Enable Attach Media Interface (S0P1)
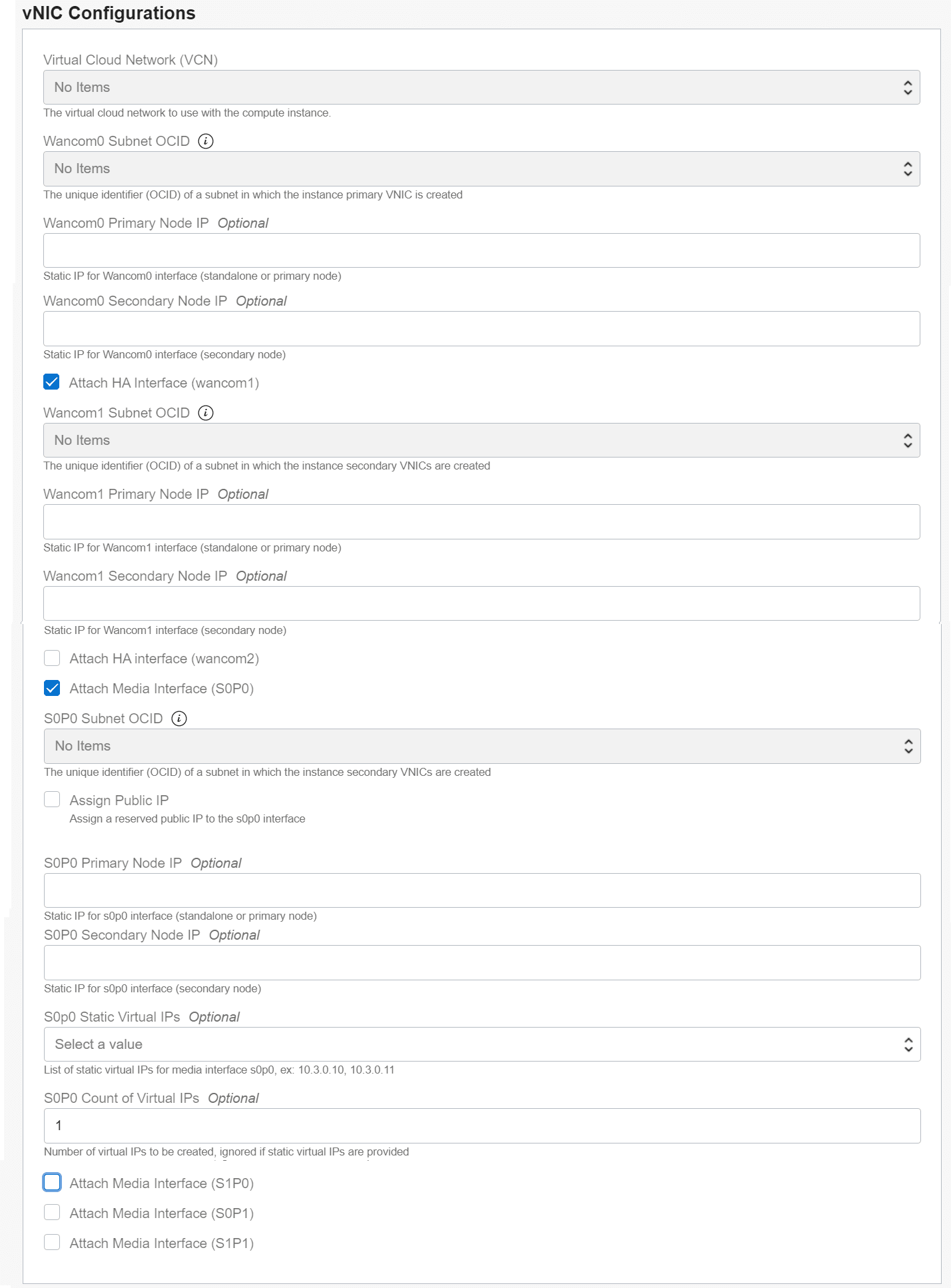The width and height of the screenshot is (951, 1288). click(52, 1212)
